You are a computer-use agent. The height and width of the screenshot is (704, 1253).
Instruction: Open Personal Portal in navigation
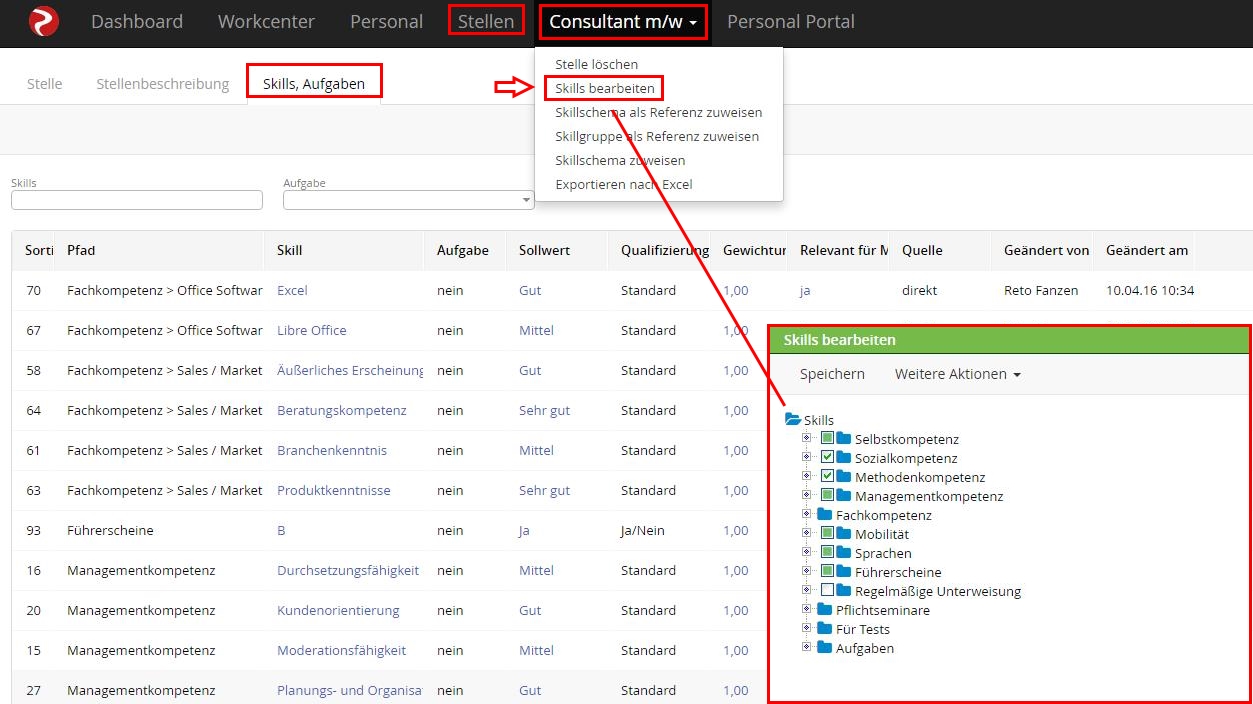pyautogui.click(x=791, y=21)
